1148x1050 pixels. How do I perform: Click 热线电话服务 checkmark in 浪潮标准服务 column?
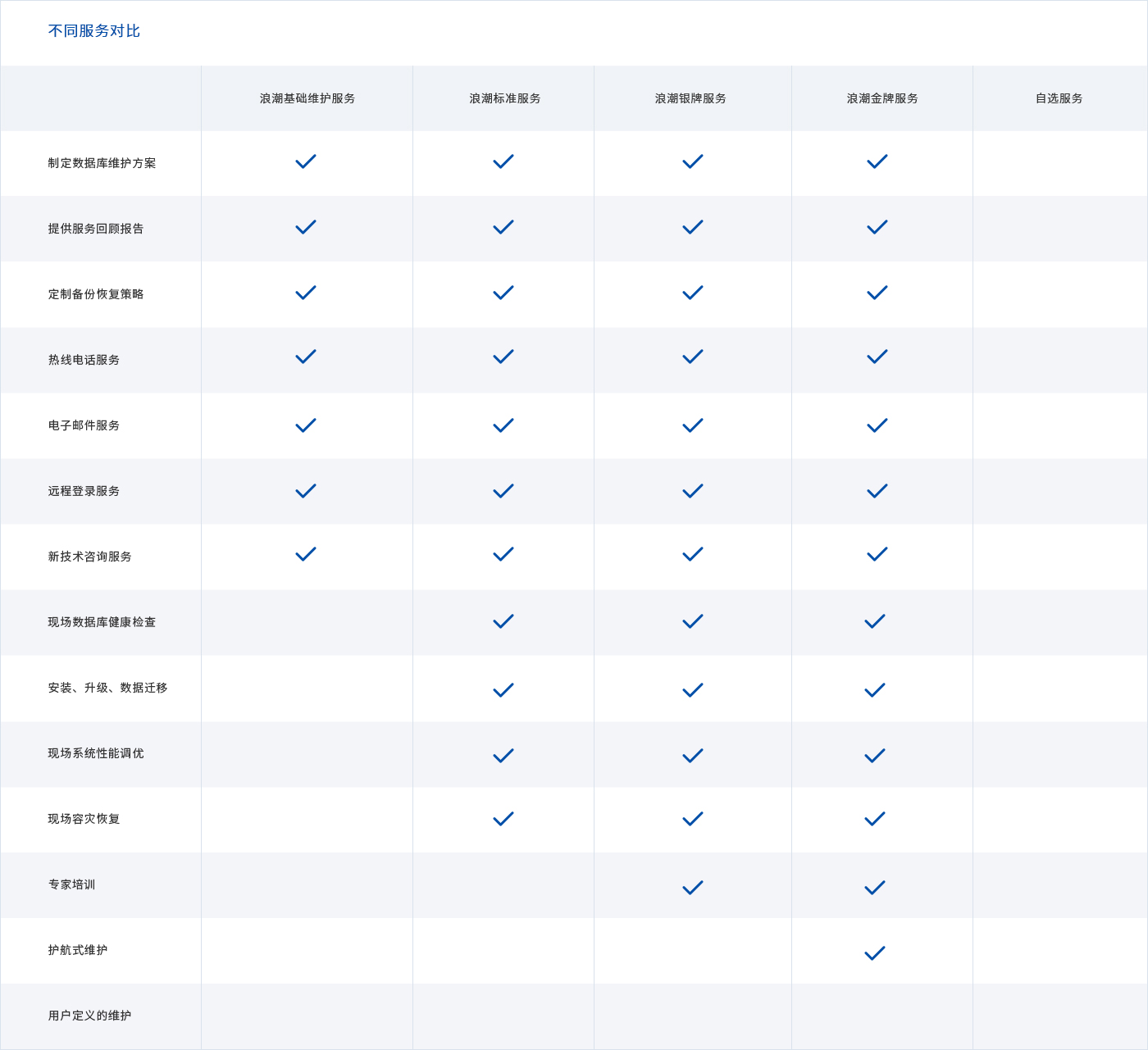point(503,357)
